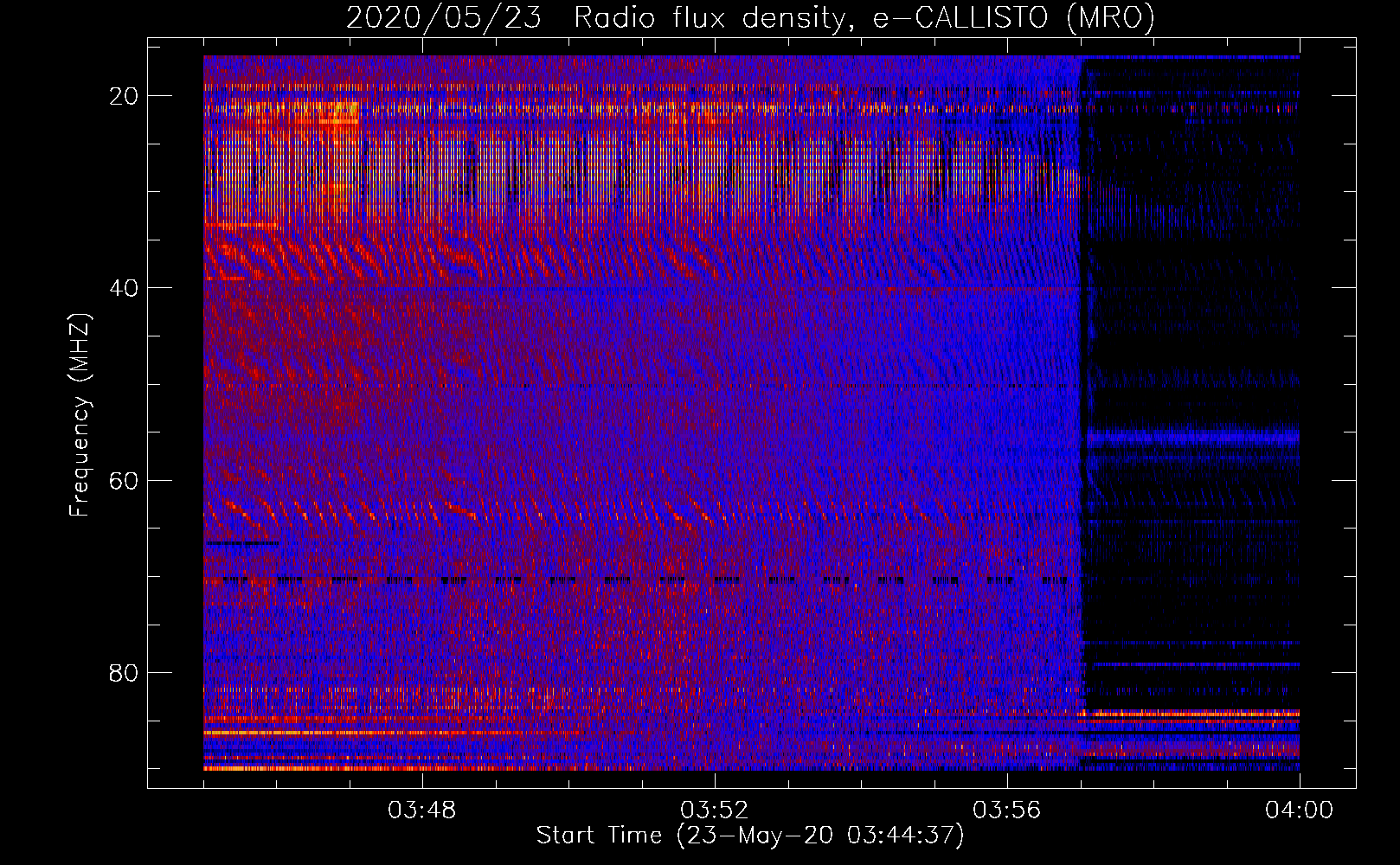Click the '40' frequency tick label
Image resolution: width=1400 pixels, height=865 pixels.
(125, 288)
